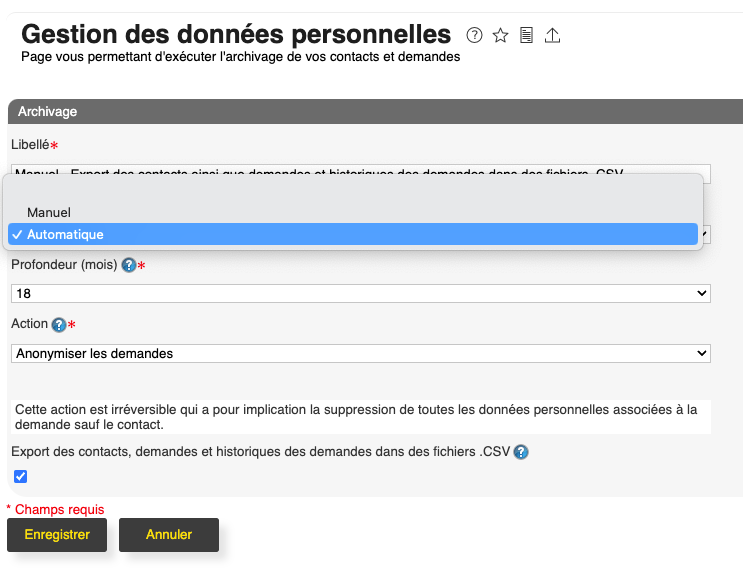Screen dimensions: 743x582
Task: Open the help icon beside the page title
Action: click(475, 35)
